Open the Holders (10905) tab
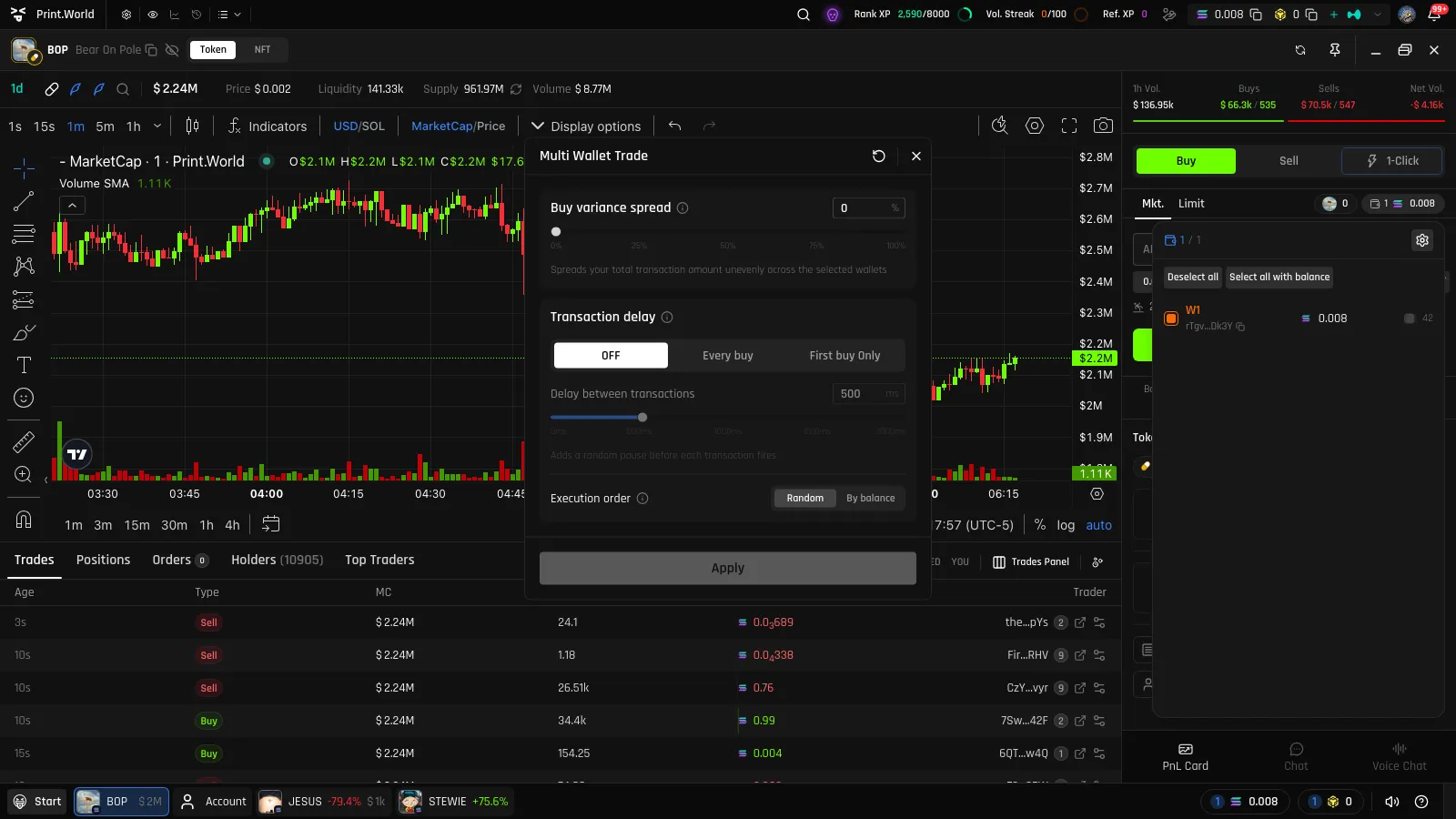Screen dimensions: 1456x819 (278, 560)
